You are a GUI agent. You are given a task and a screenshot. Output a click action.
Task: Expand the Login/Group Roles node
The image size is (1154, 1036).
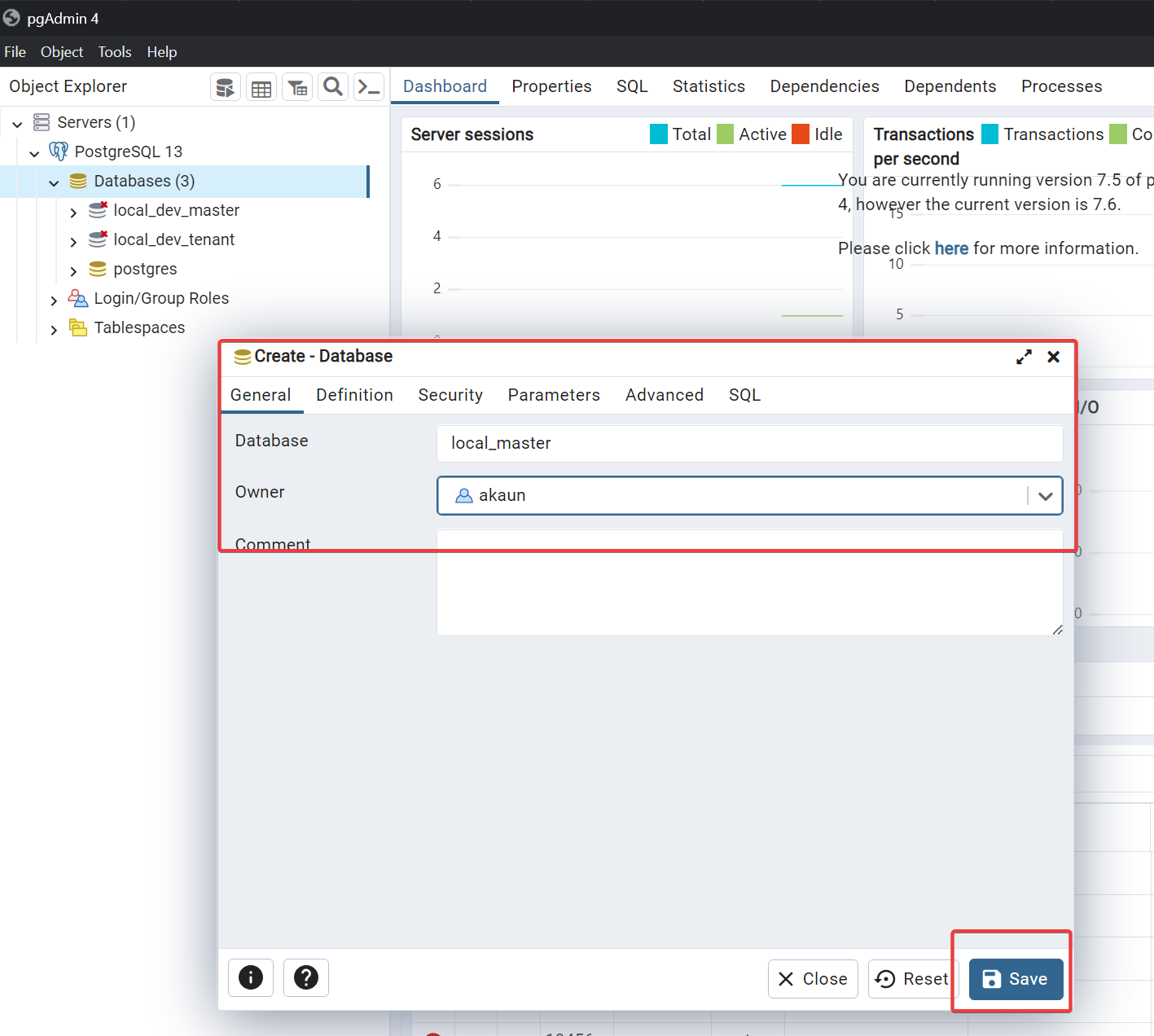(54, 300)
